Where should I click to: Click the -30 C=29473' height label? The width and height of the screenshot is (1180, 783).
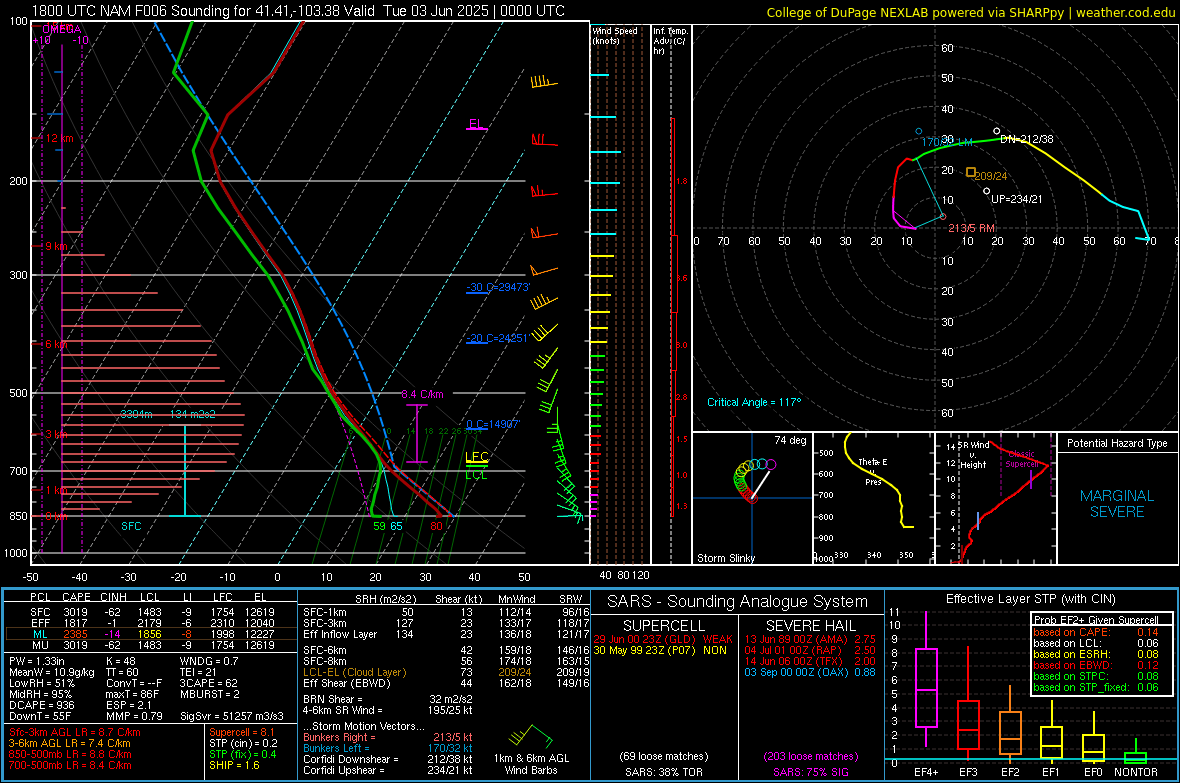pyautogui.click(x=497, y=288)
